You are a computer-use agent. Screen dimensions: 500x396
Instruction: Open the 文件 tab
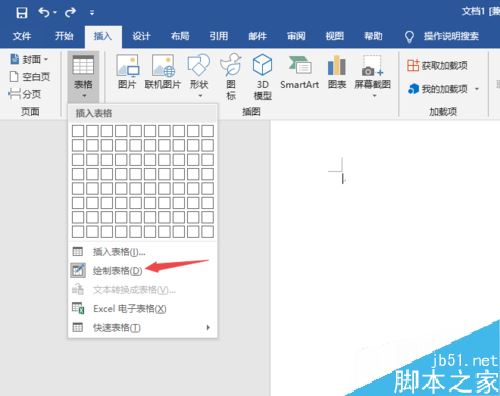(x=22, y=36)
